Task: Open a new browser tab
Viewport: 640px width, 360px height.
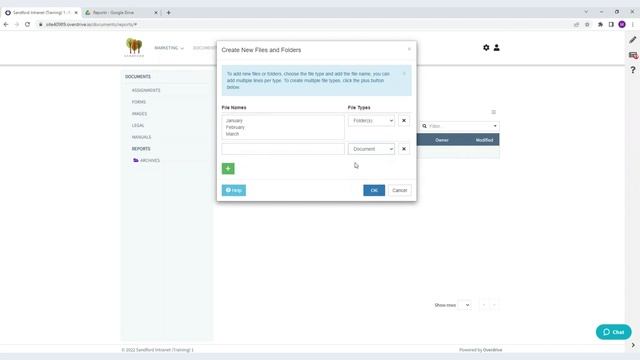Action: pyautogui.click(x=169, y=13)
